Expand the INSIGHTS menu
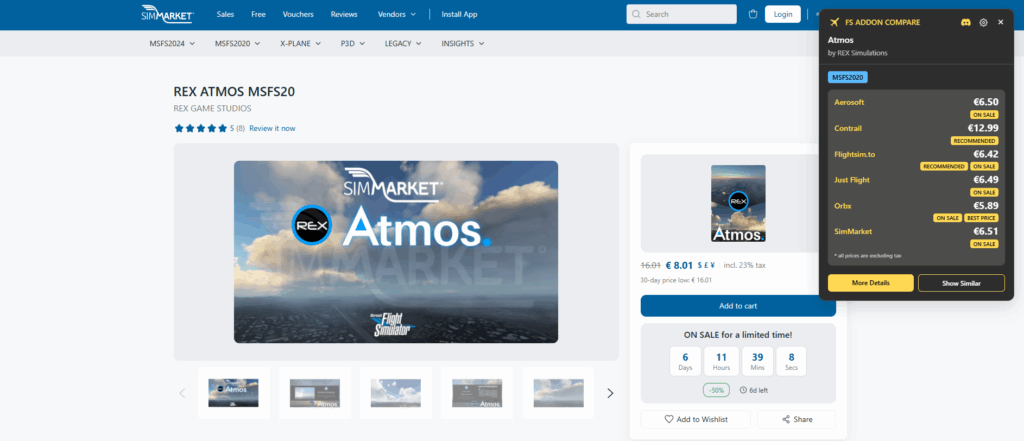 pyautogui.click(x=463, y=44)
